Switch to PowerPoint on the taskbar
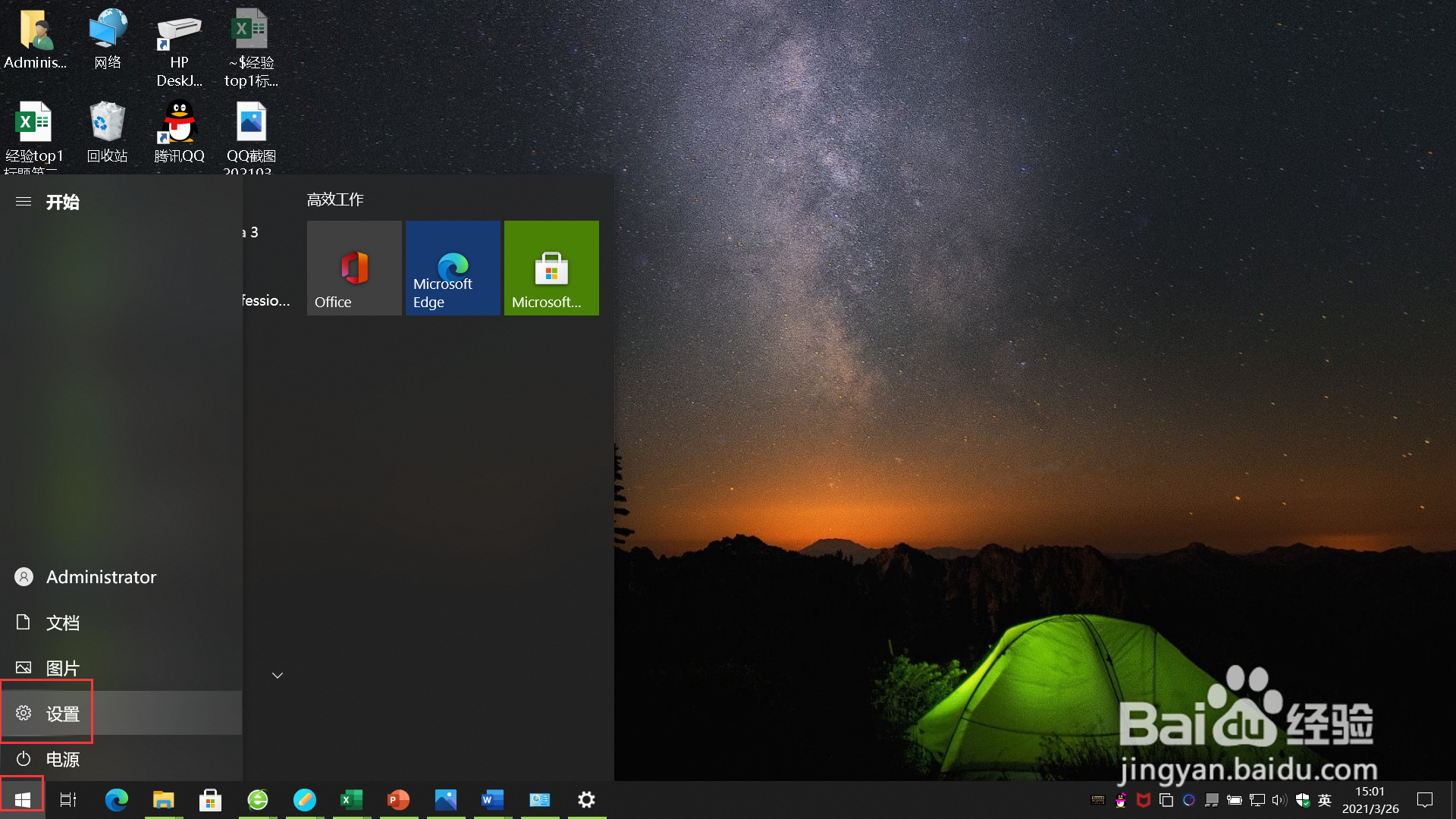The height and width of the screenshot is (819, 1456). 399,799
